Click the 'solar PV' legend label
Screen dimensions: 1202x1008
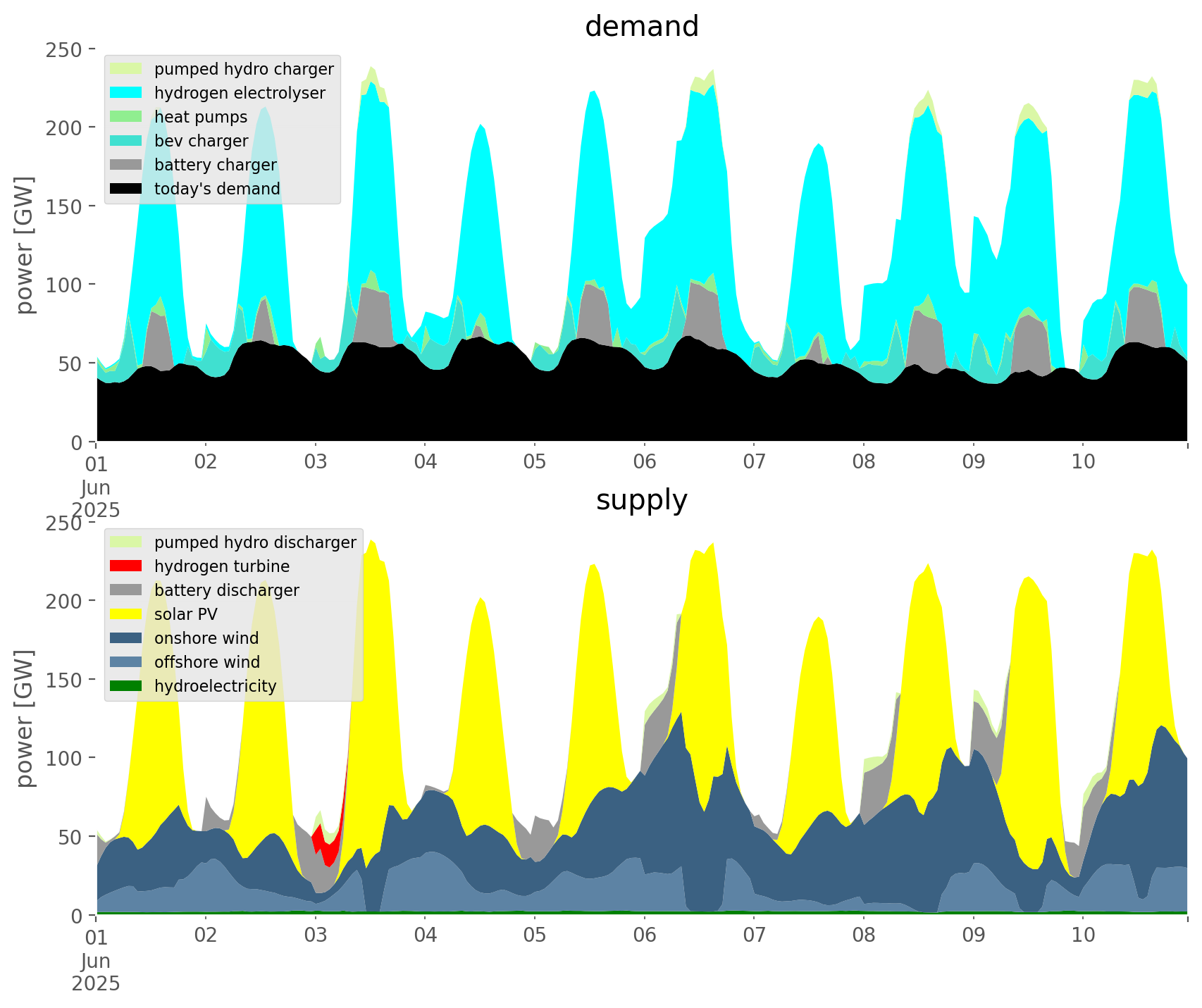pos(186,614)
